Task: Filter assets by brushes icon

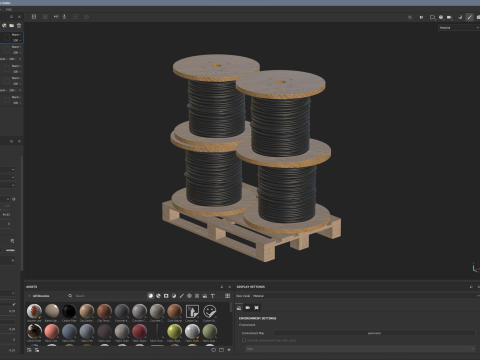Action: pos(182,296)
